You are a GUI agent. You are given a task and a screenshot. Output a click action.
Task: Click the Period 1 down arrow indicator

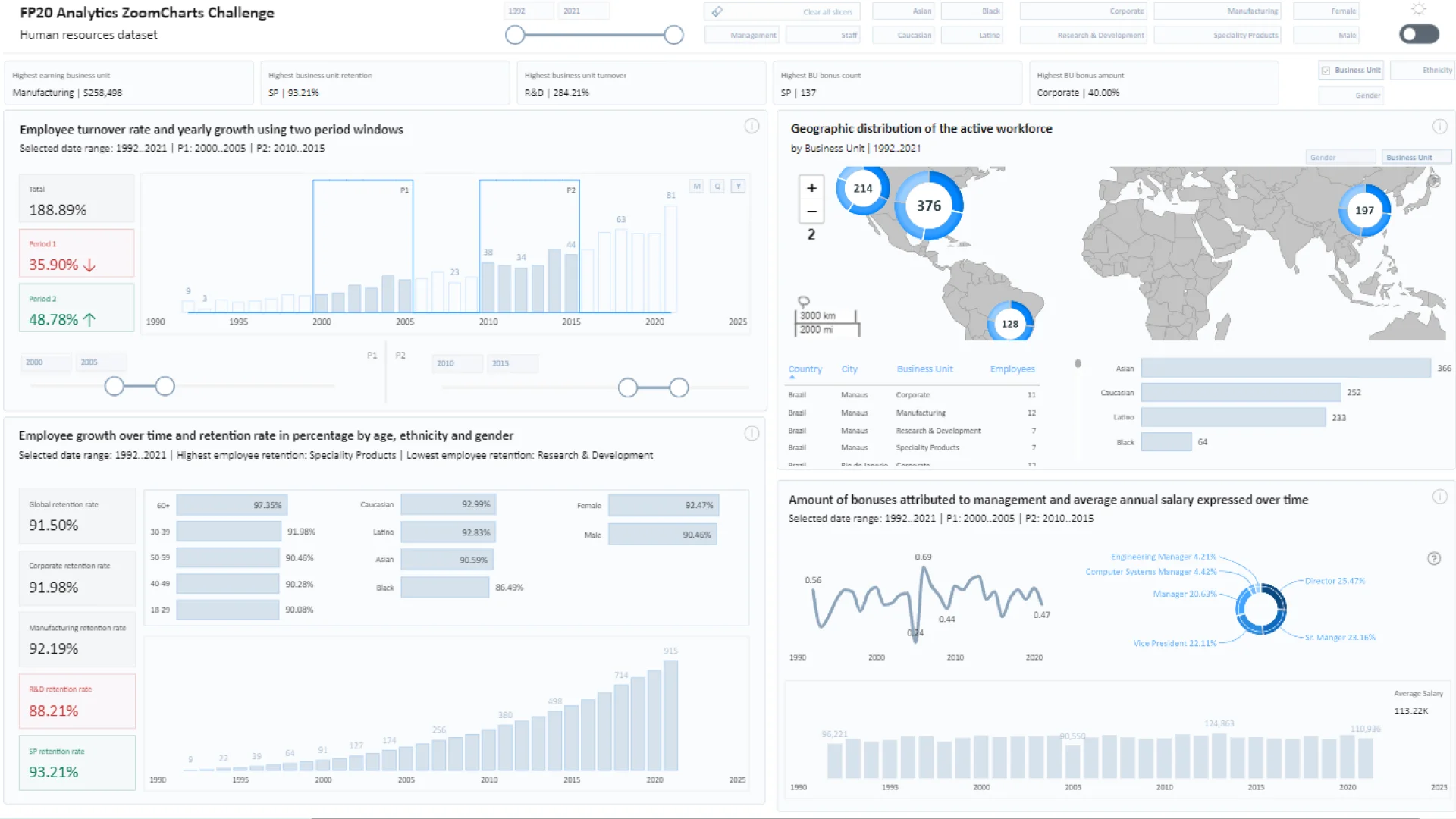point(89,265)
